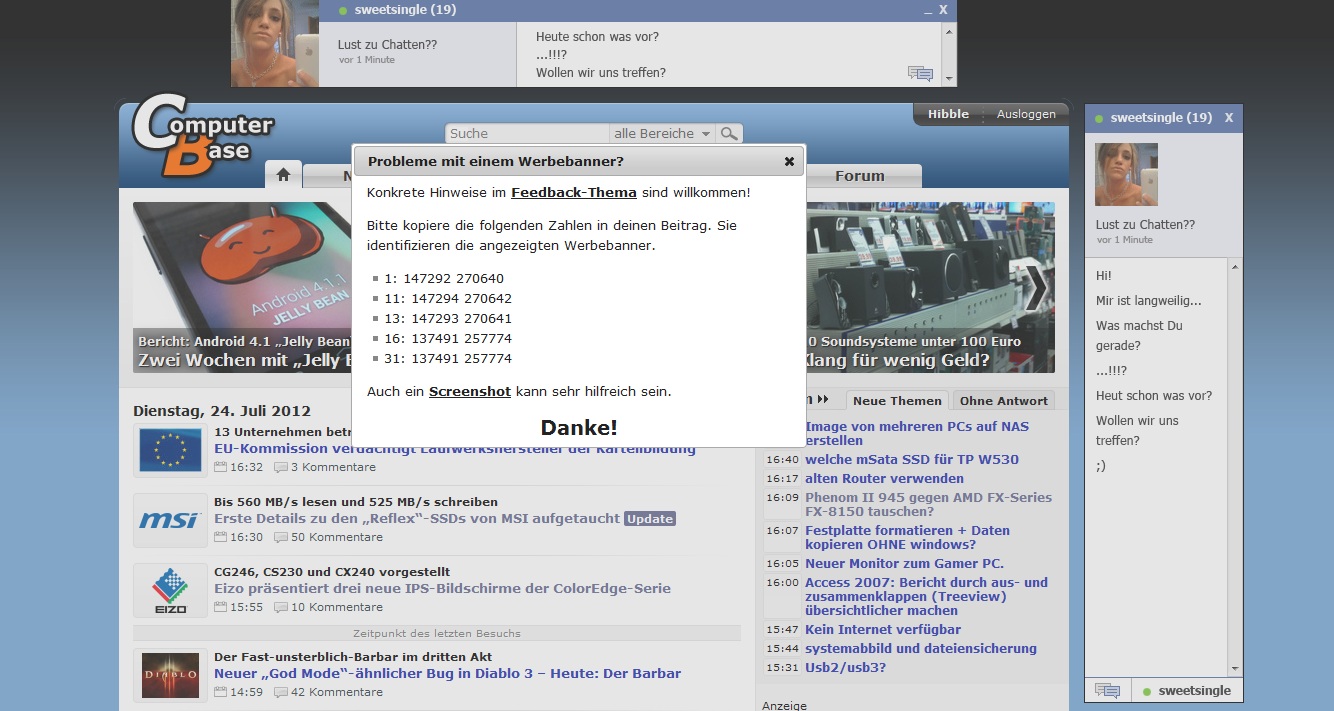Click chat bubble icon in top sweetsingle banner

pyautogui.click(x=920, y=73)
